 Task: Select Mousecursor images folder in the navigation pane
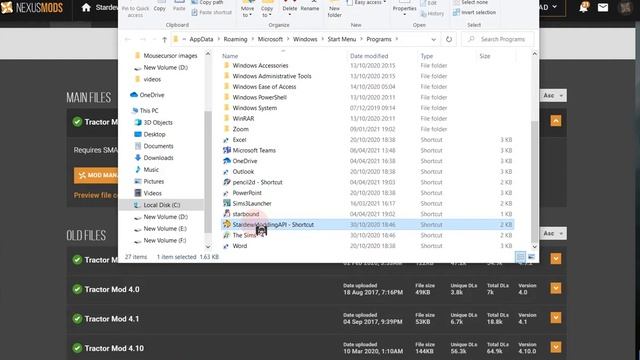(x=166, y=56)
